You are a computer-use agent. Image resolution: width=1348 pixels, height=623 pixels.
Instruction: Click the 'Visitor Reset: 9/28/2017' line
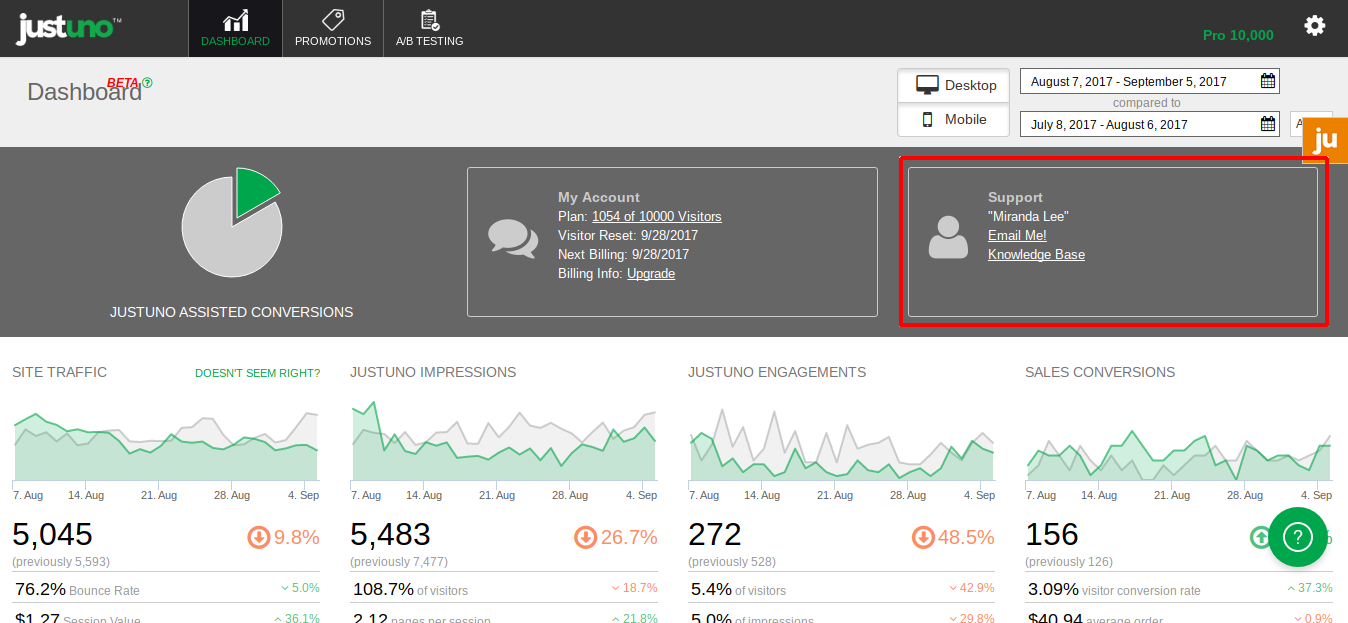(628, 235)
